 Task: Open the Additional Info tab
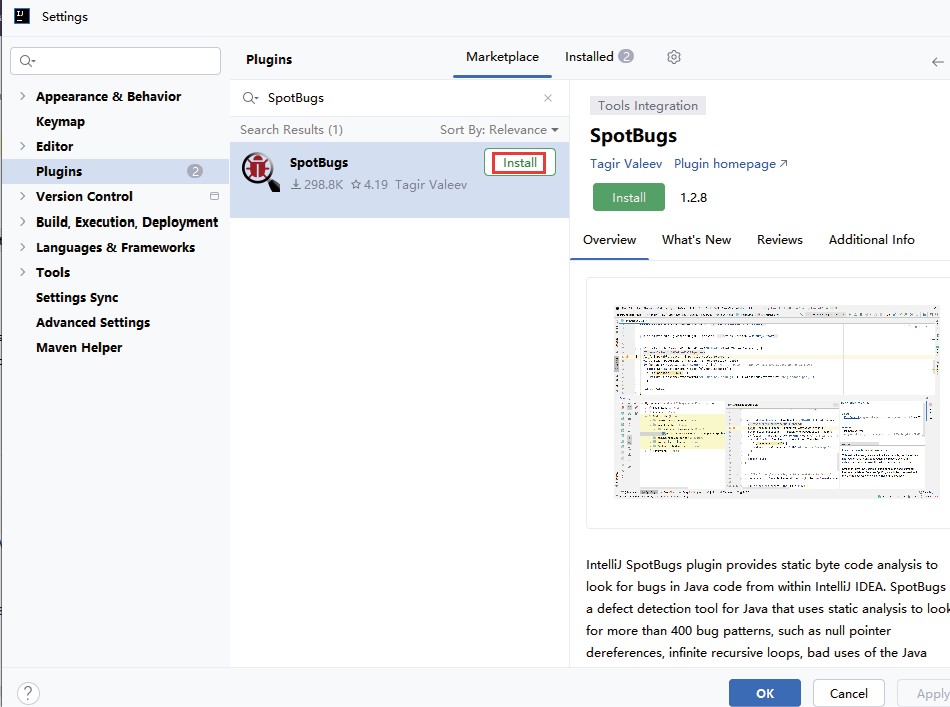[871, 240]
